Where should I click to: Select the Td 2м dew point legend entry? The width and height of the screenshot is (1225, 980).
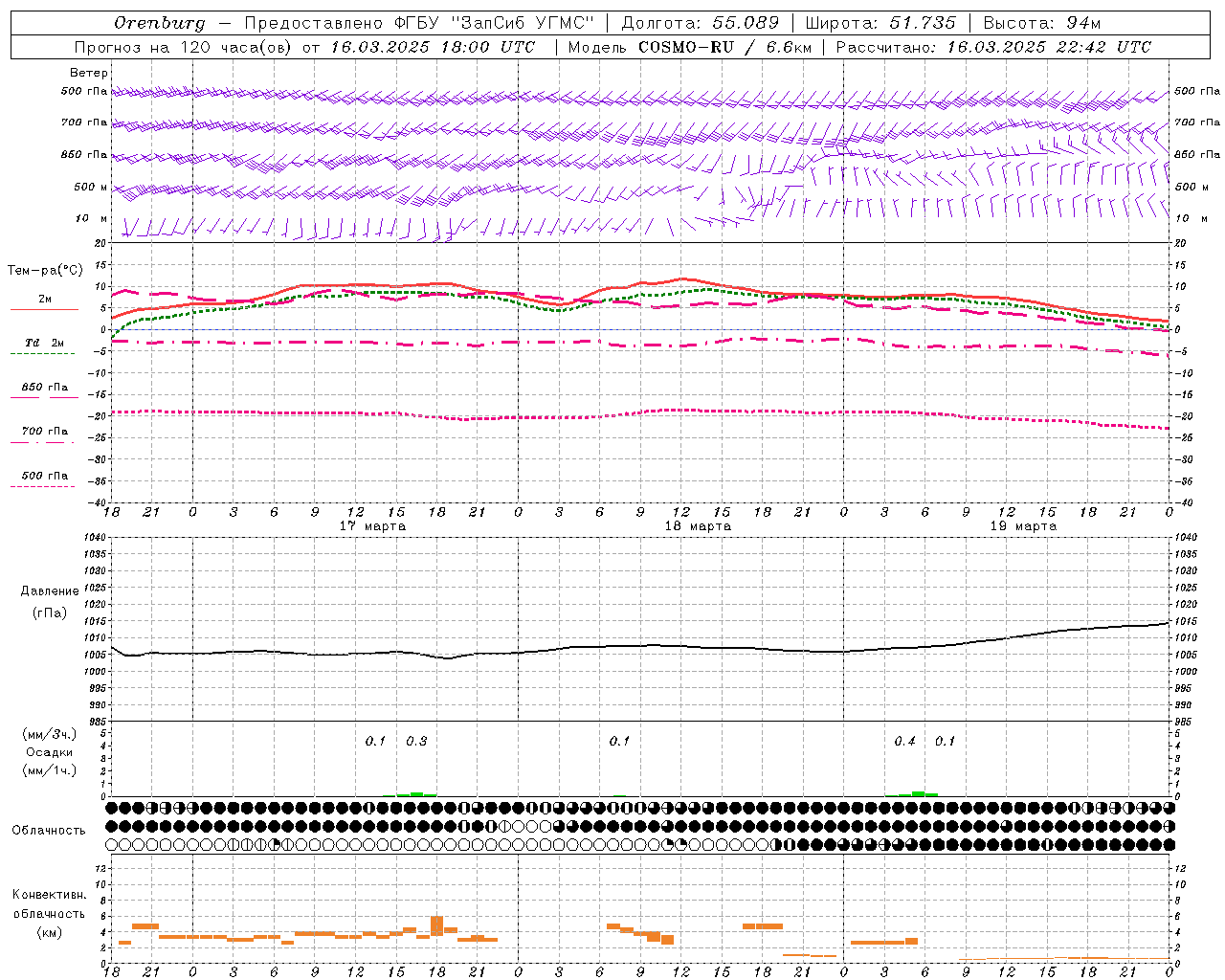click(x=45, y=343)
